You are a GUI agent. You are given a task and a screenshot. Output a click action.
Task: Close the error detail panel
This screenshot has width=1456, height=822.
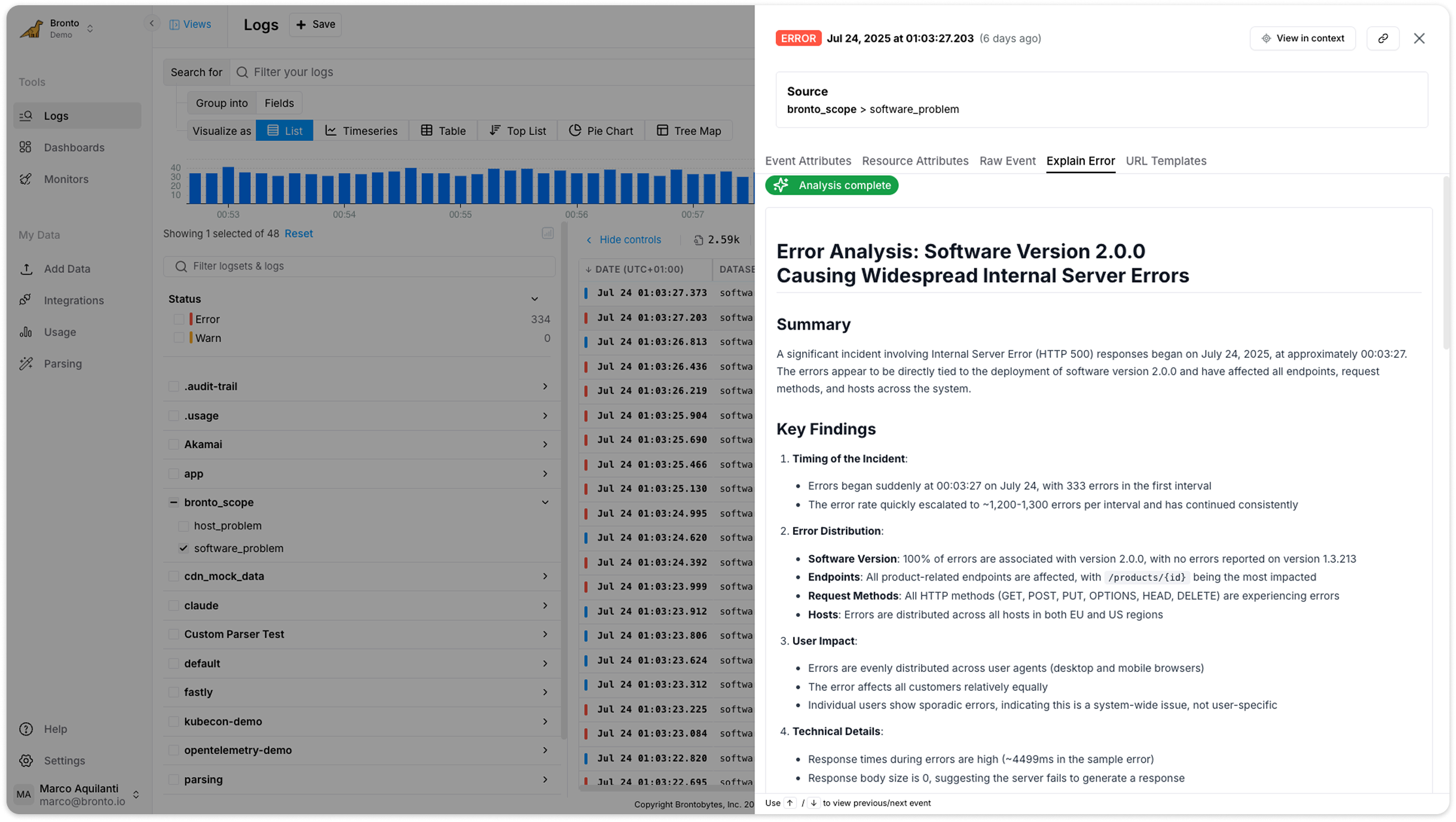pos(1419,39)
